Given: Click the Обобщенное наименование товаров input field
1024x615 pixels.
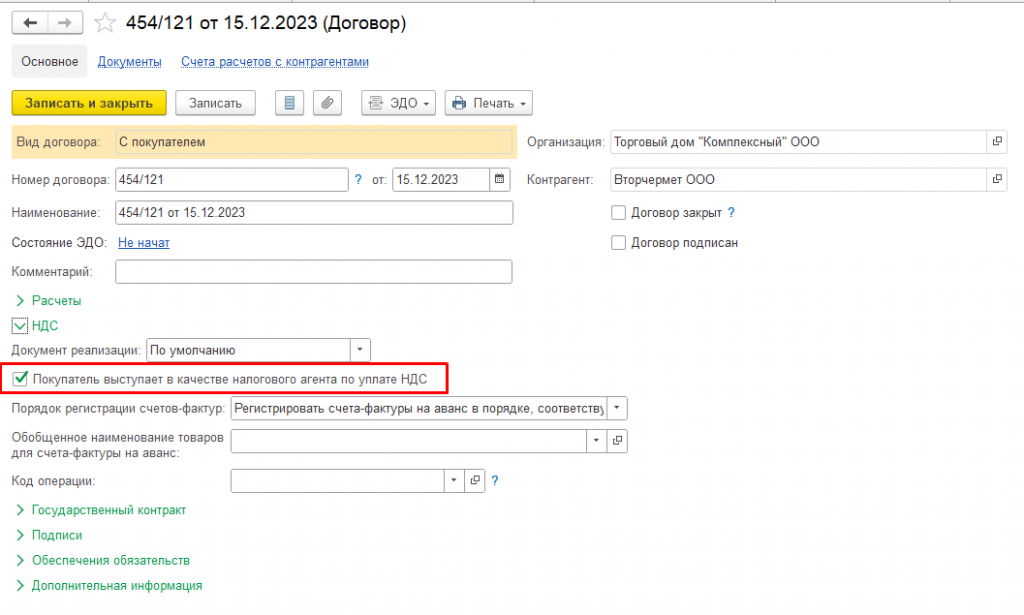Looking at the screenshot, I should coord(409,441).
